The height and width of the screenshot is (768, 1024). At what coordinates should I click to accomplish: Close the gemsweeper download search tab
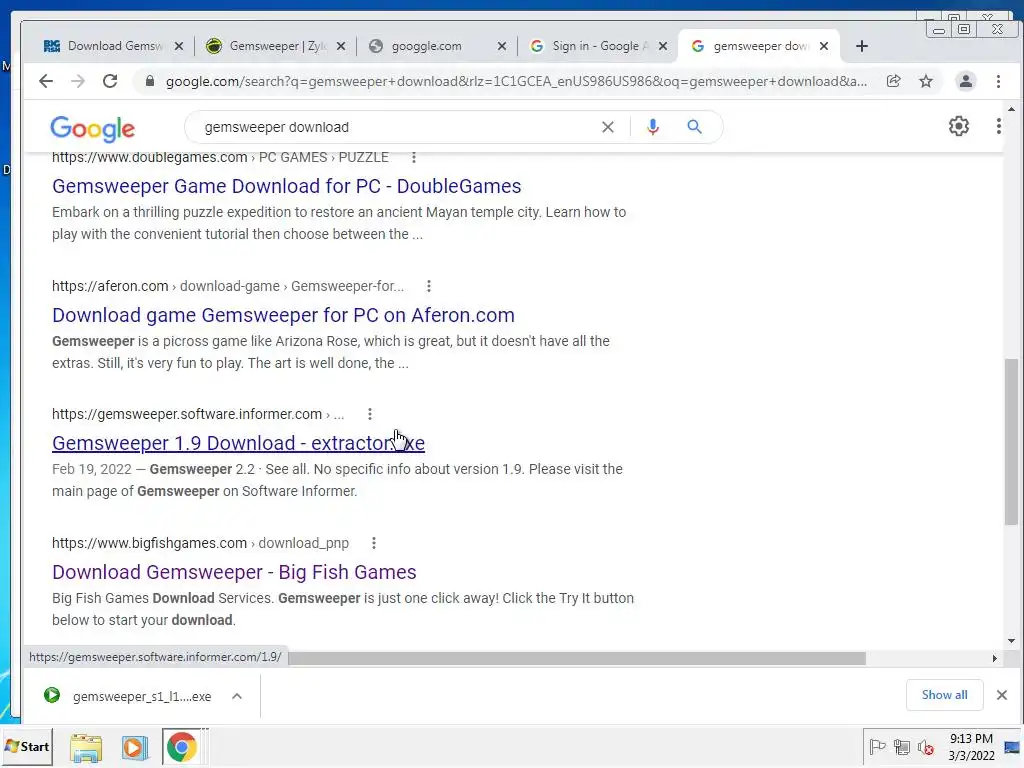[x=824, y=46]
